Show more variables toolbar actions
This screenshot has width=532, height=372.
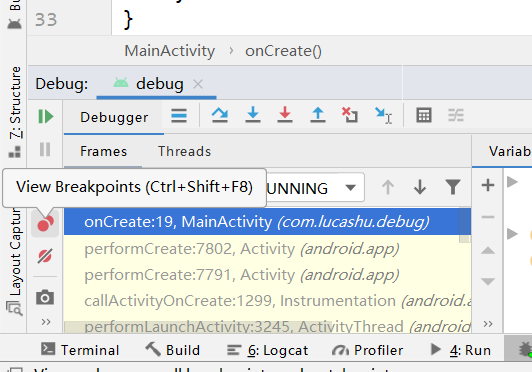coord(488,324)
